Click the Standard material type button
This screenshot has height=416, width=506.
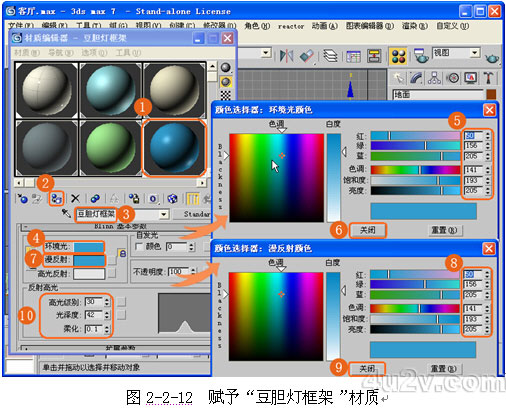192,214
